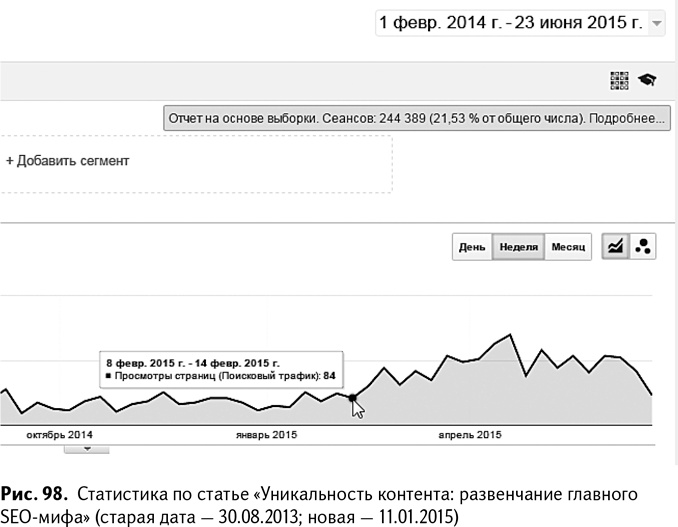Expand the small arrow tab below the chart
The width and height of the screenshot is (678, 527).
86,449
